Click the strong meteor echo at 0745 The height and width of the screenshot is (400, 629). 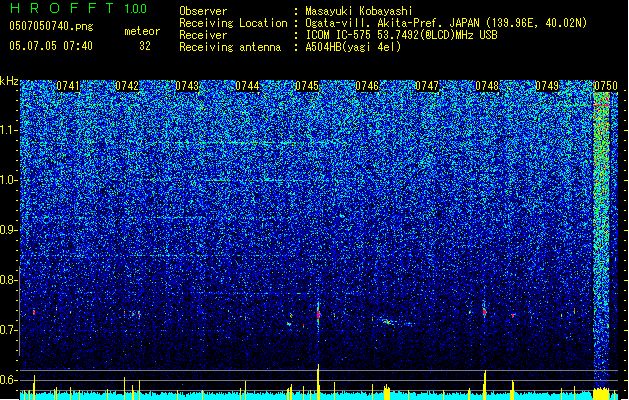[x=319, y=314]
